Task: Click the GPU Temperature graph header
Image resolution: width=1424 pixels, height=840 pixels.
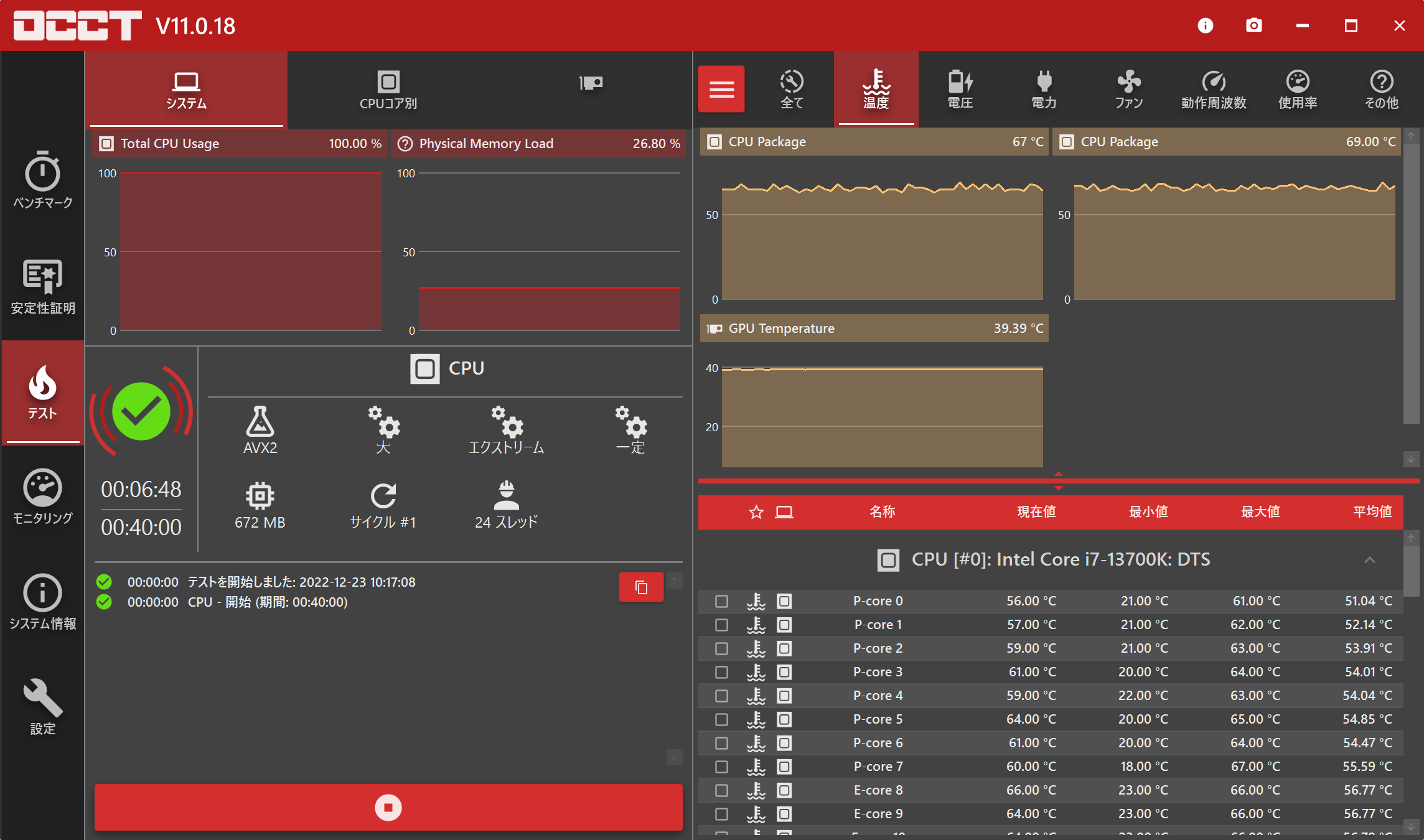Action: 874,329
